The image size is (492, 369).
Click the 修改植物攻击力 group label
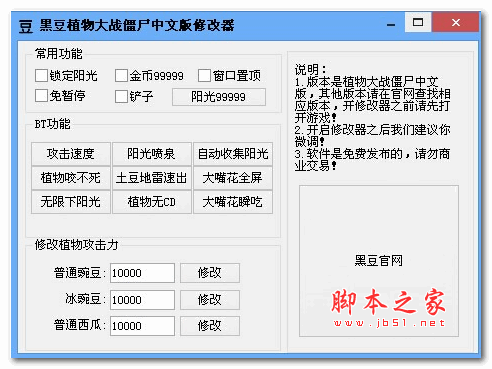pos(77,245)
